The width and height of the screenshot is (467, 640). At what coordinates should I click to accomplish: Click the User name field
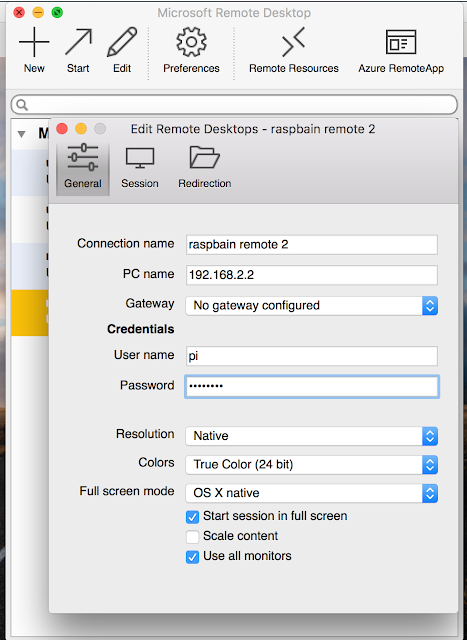click(312, 356)
